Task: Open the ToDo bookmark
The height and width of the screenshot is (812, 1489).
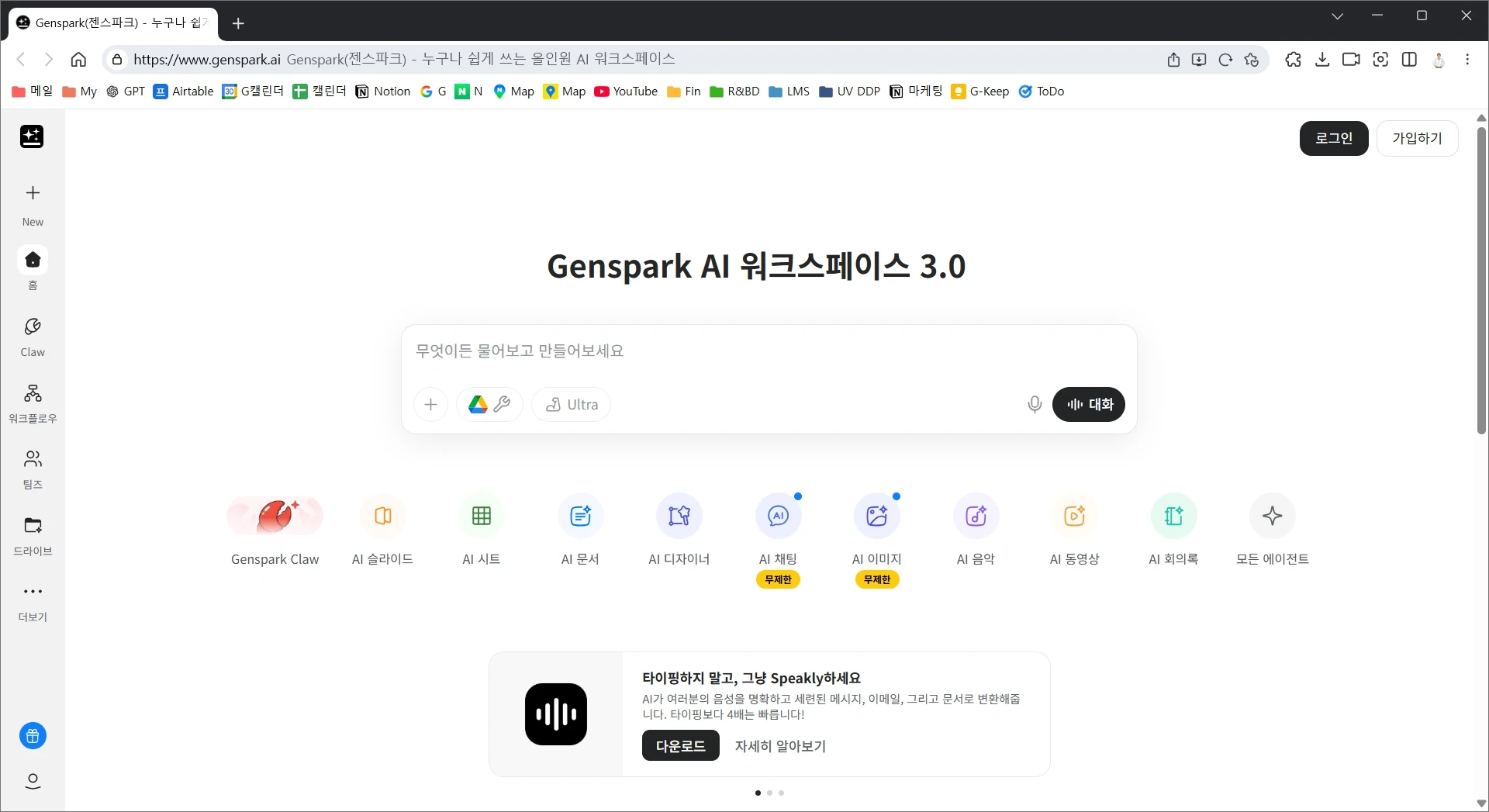Action: coord(1042,92)
